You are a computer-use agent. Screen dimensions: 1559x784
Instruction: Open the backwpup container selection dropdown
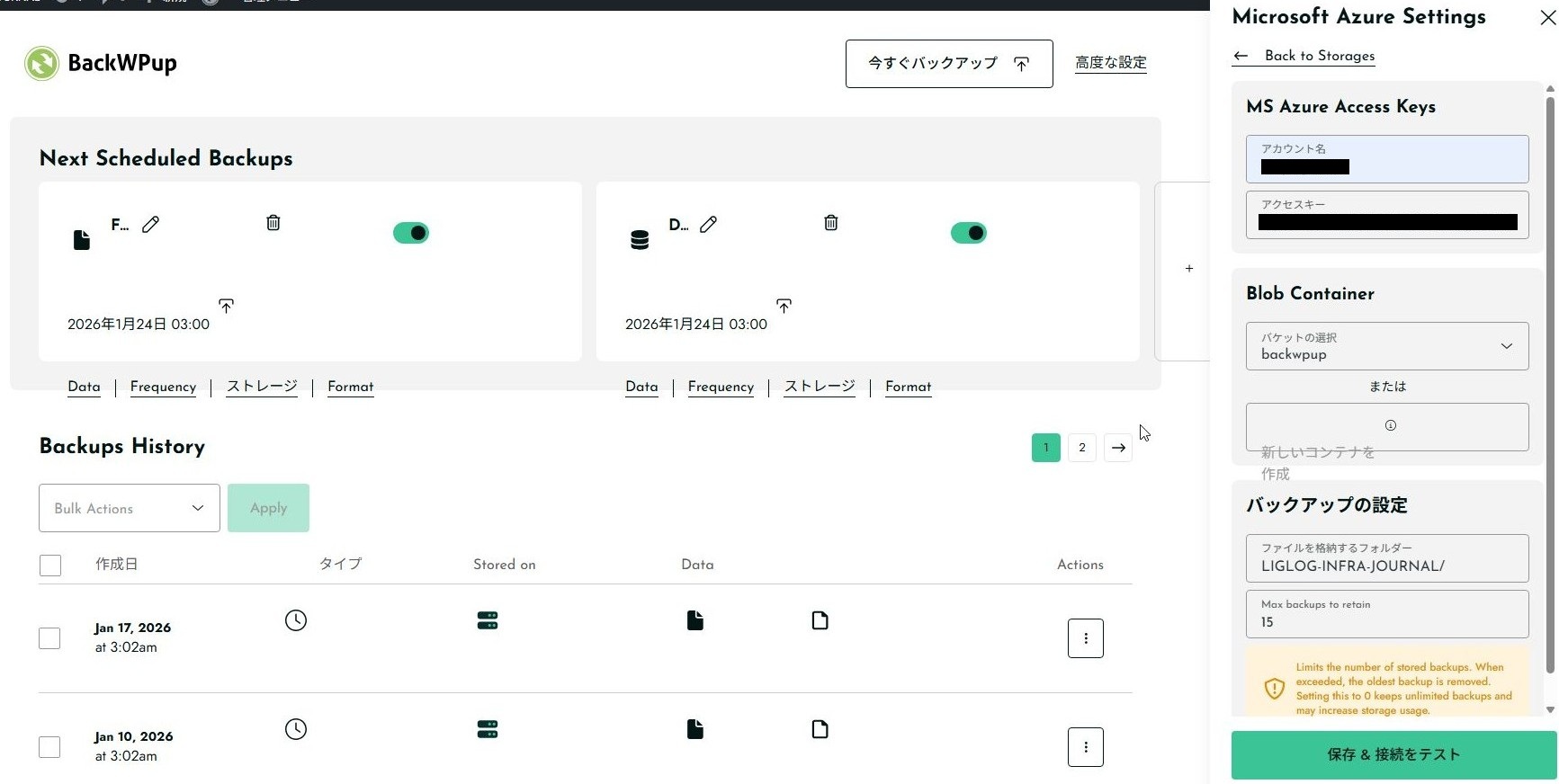pyautogui.click(x=1386, y=346)
